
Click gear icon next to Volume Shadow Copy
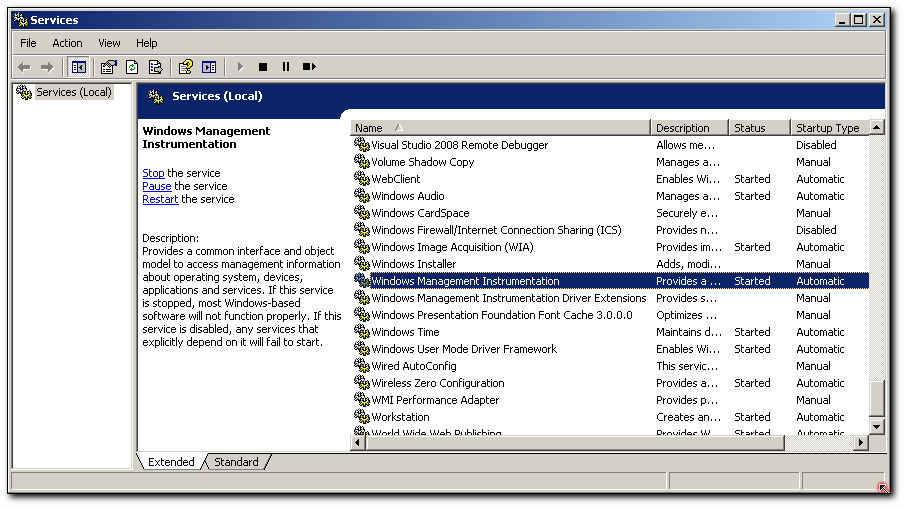pos(361,161)
